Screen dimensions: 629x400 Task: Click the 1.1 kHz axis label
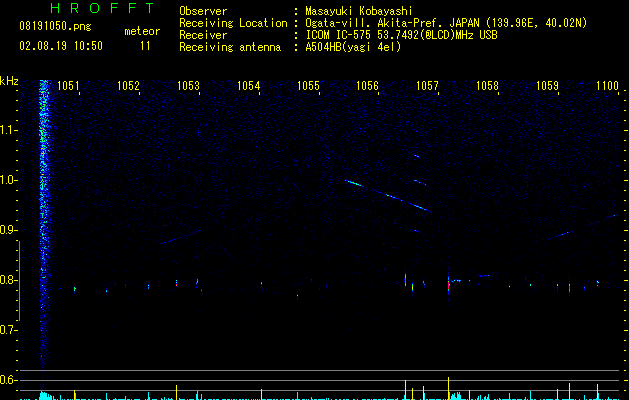tap(8, 130)
